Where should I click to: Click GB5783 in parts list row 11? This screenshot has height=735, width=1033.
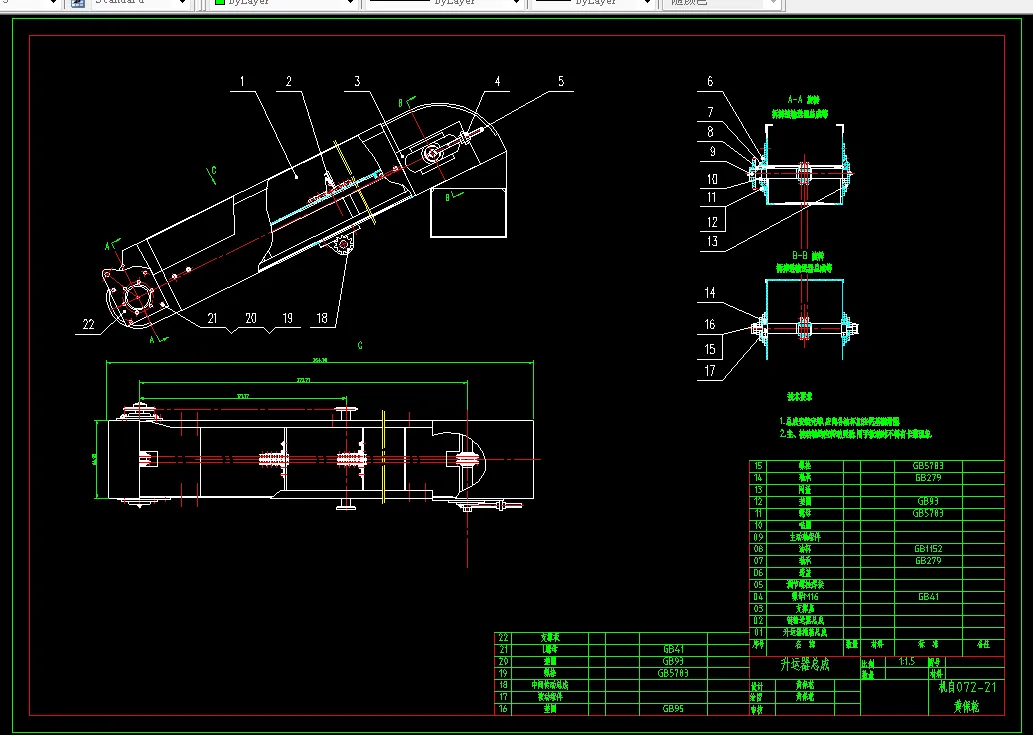928,513
